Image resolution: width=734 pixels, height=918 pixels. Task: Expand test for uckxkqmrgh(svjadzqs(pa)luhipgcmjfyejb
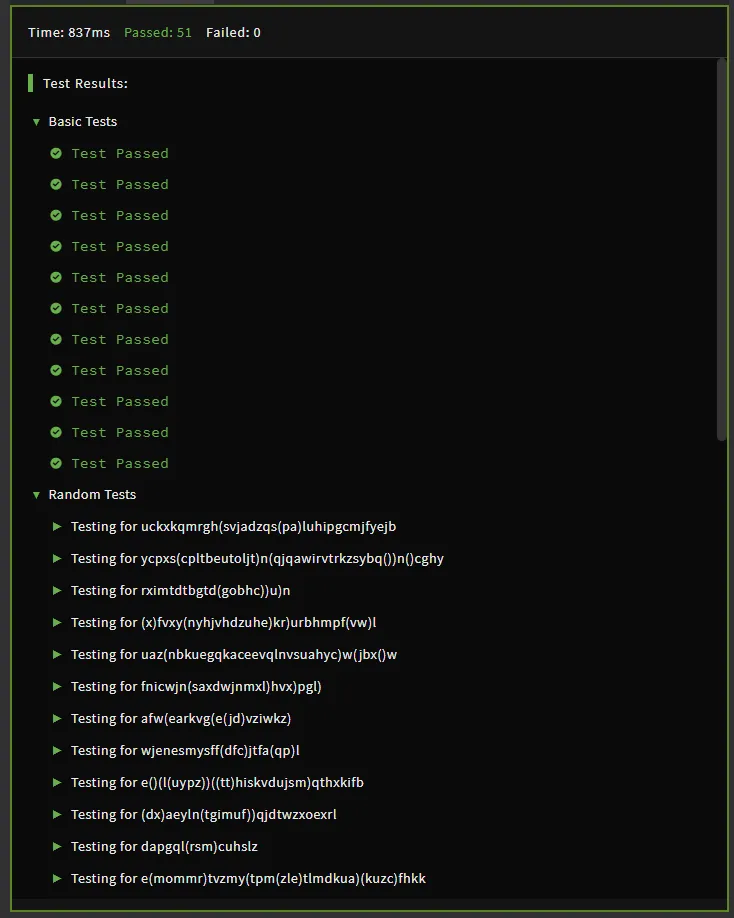click(x=57, y=526)
